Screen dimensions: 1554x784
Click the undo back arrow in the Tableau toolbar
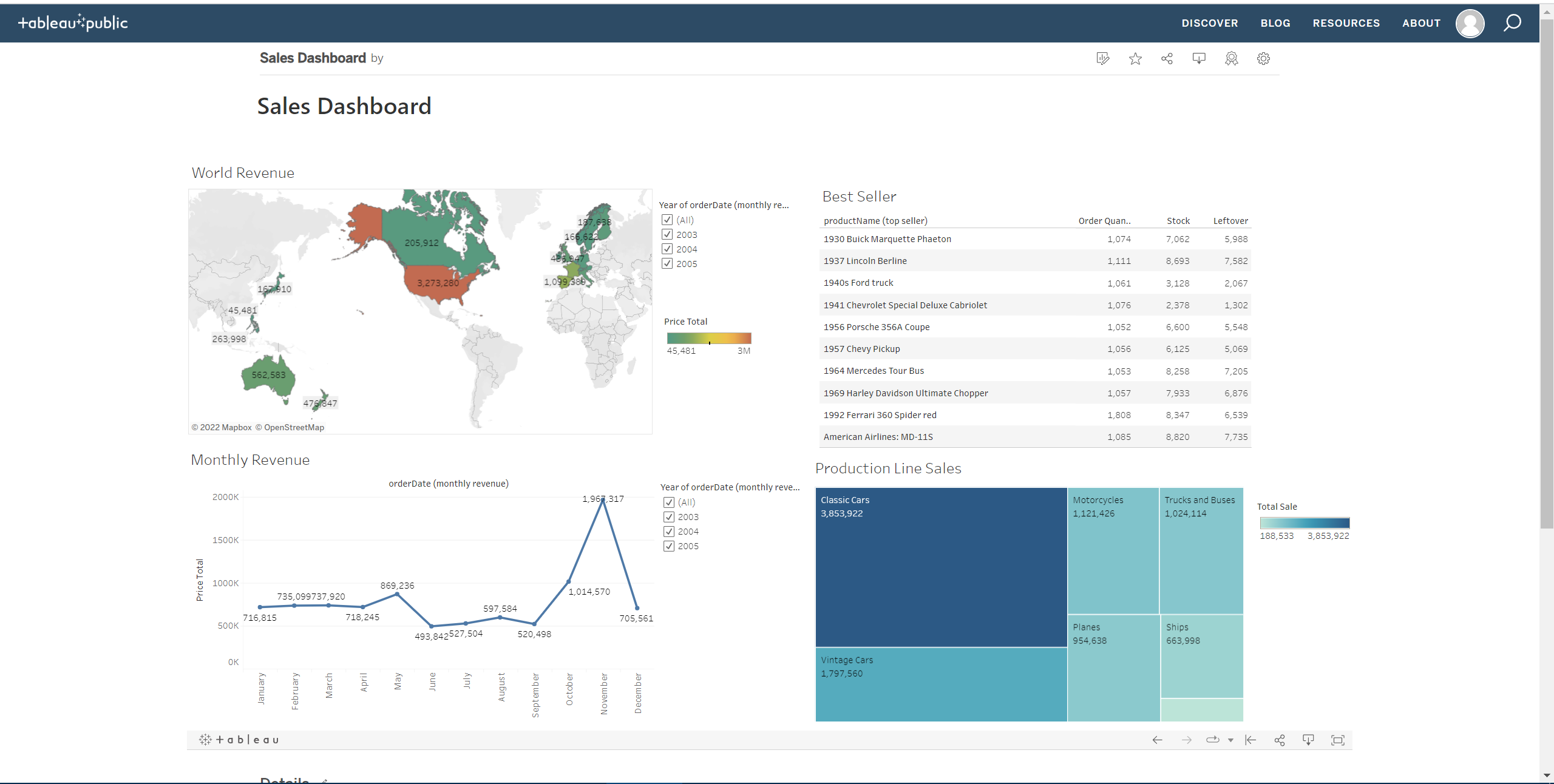click(1157, 740)
